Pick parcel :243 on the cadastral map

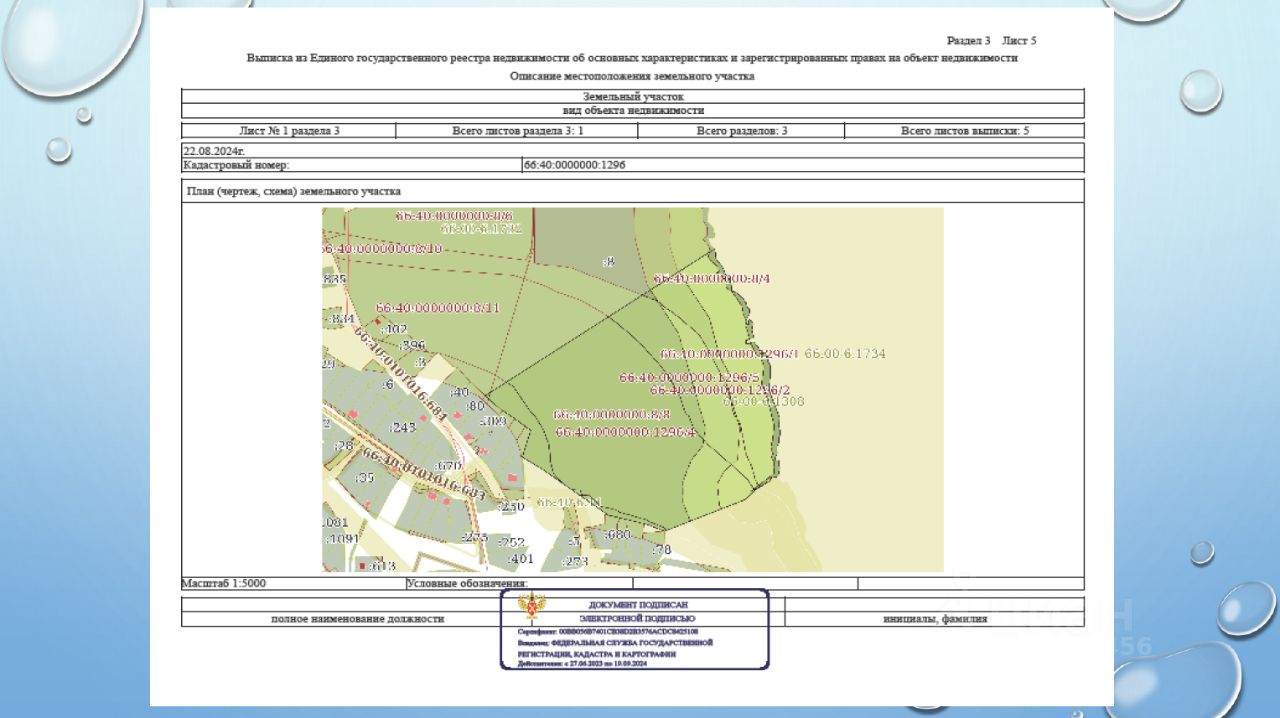tap(402, 427)
